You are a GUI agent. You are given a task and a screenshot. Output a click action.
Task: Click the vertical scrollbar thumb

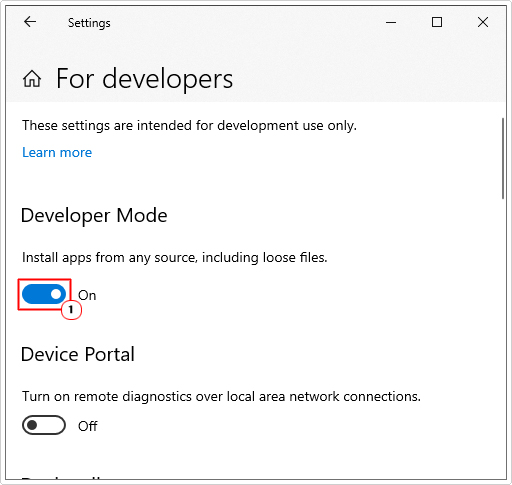(503, 158)
